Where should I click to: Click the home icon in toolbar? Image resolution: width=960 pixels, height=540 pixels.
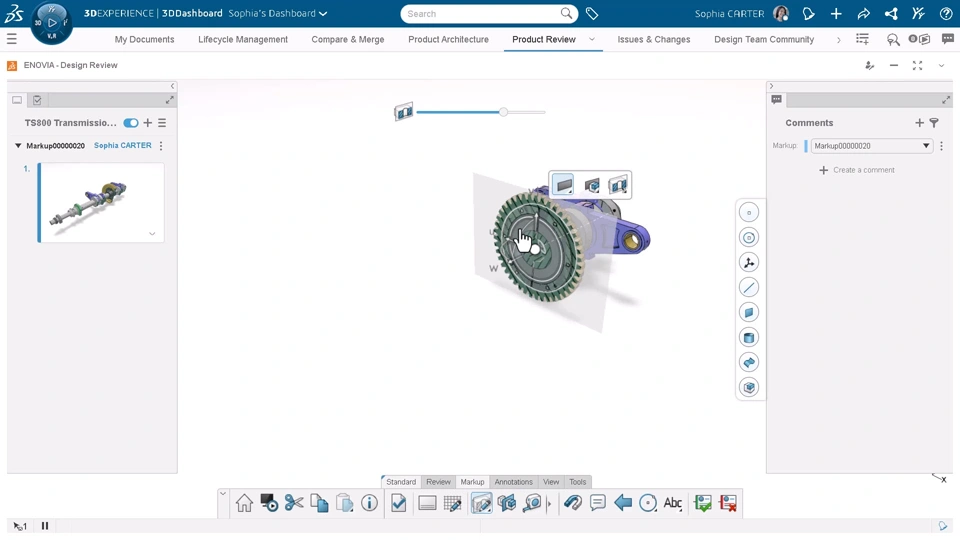click(x=244, y=503)
